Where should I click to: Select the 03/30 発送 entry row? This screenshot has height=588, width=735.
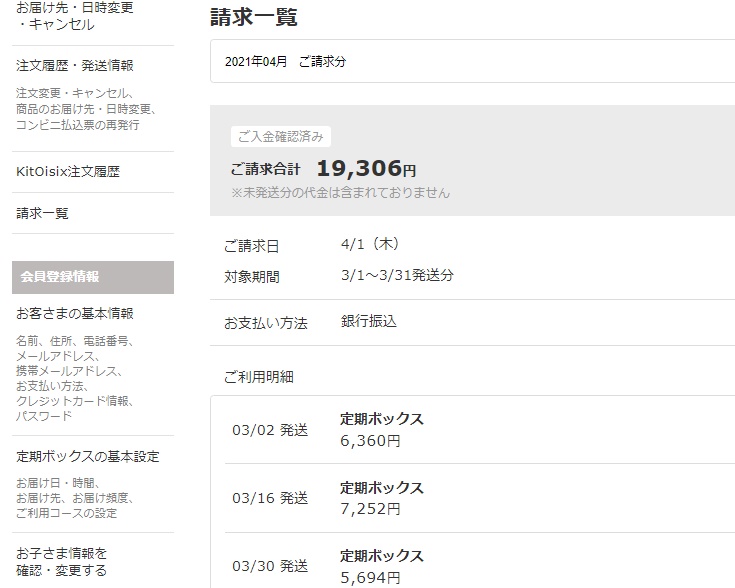point(480,561)
